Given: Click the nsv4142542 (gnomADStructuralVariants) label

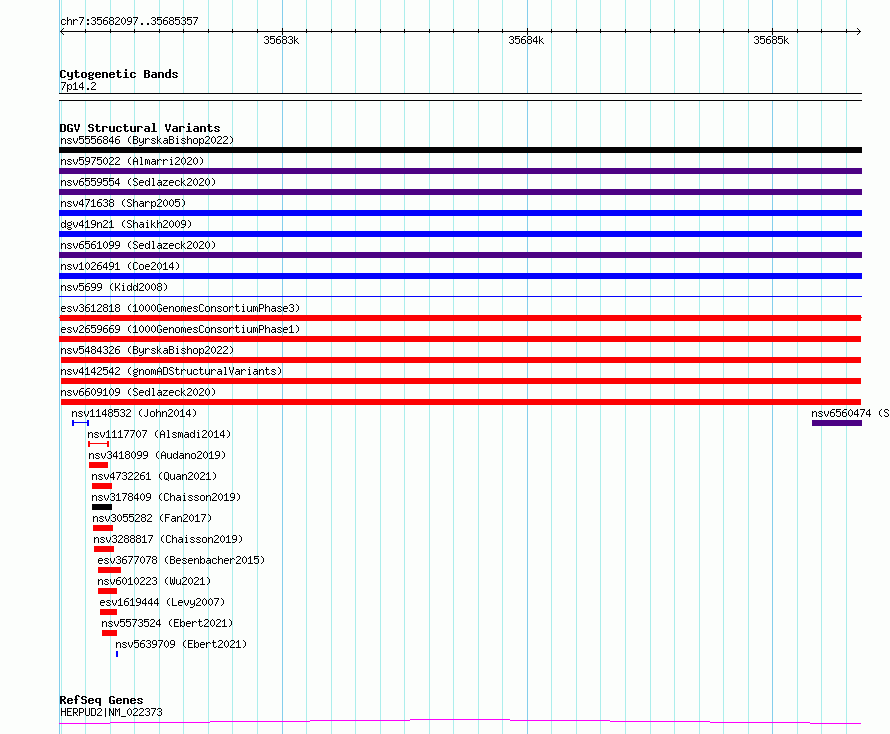Looking at the screenshot, I should coord(171,371).
